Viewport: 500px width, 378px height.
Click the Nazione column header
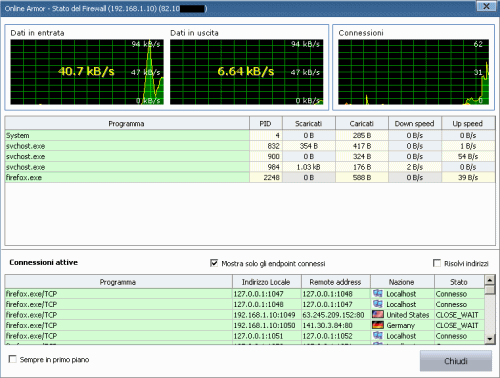tap(402, 282)
